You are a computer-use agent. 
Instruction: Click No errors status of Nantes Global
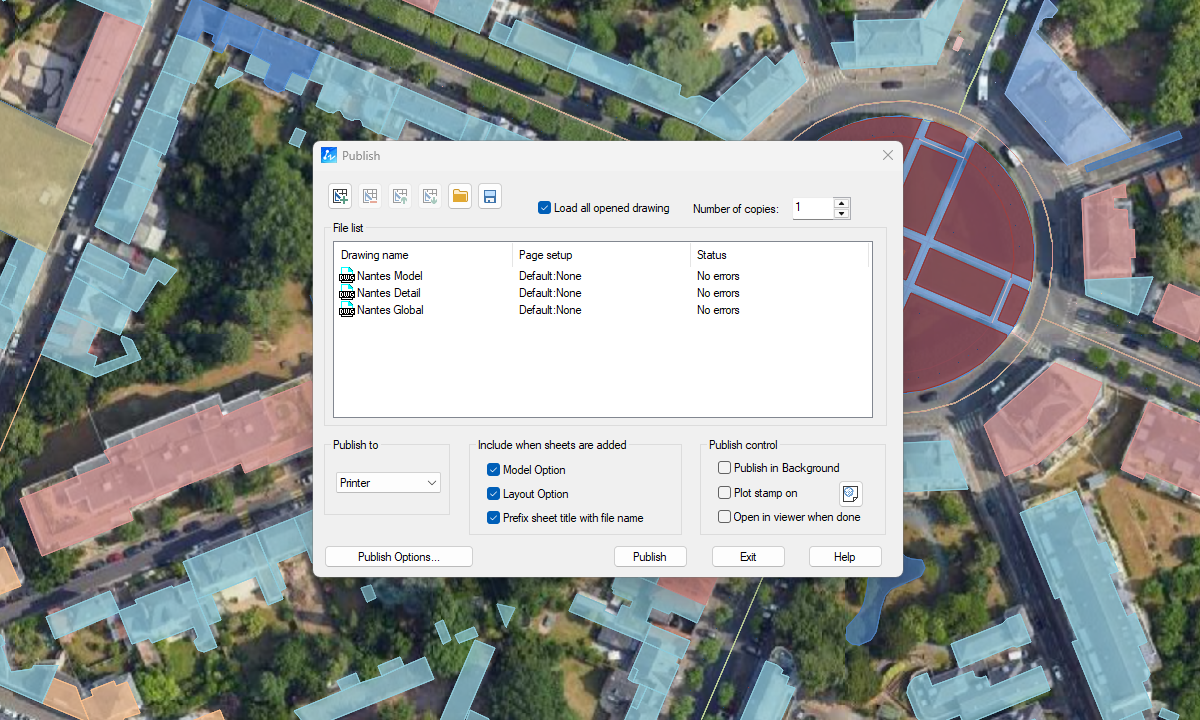(x=718, y=310)
